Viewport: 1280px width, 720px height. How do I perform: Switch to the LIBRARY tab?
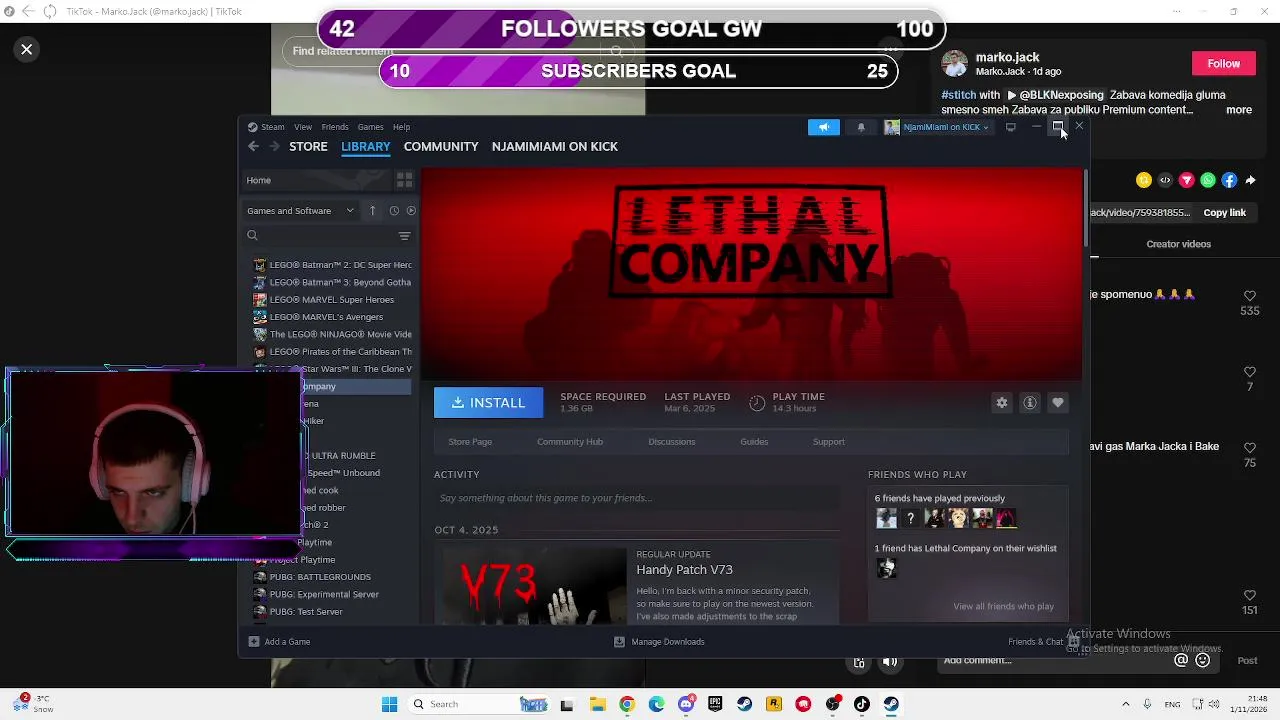[365, 146]
